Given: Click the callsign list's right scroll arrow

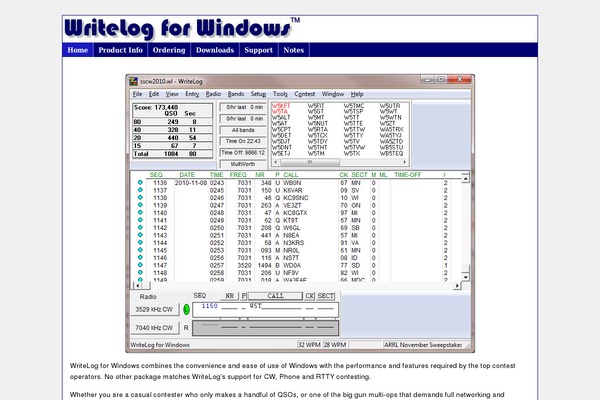Looking at the screenshot, I should (404, 162).
